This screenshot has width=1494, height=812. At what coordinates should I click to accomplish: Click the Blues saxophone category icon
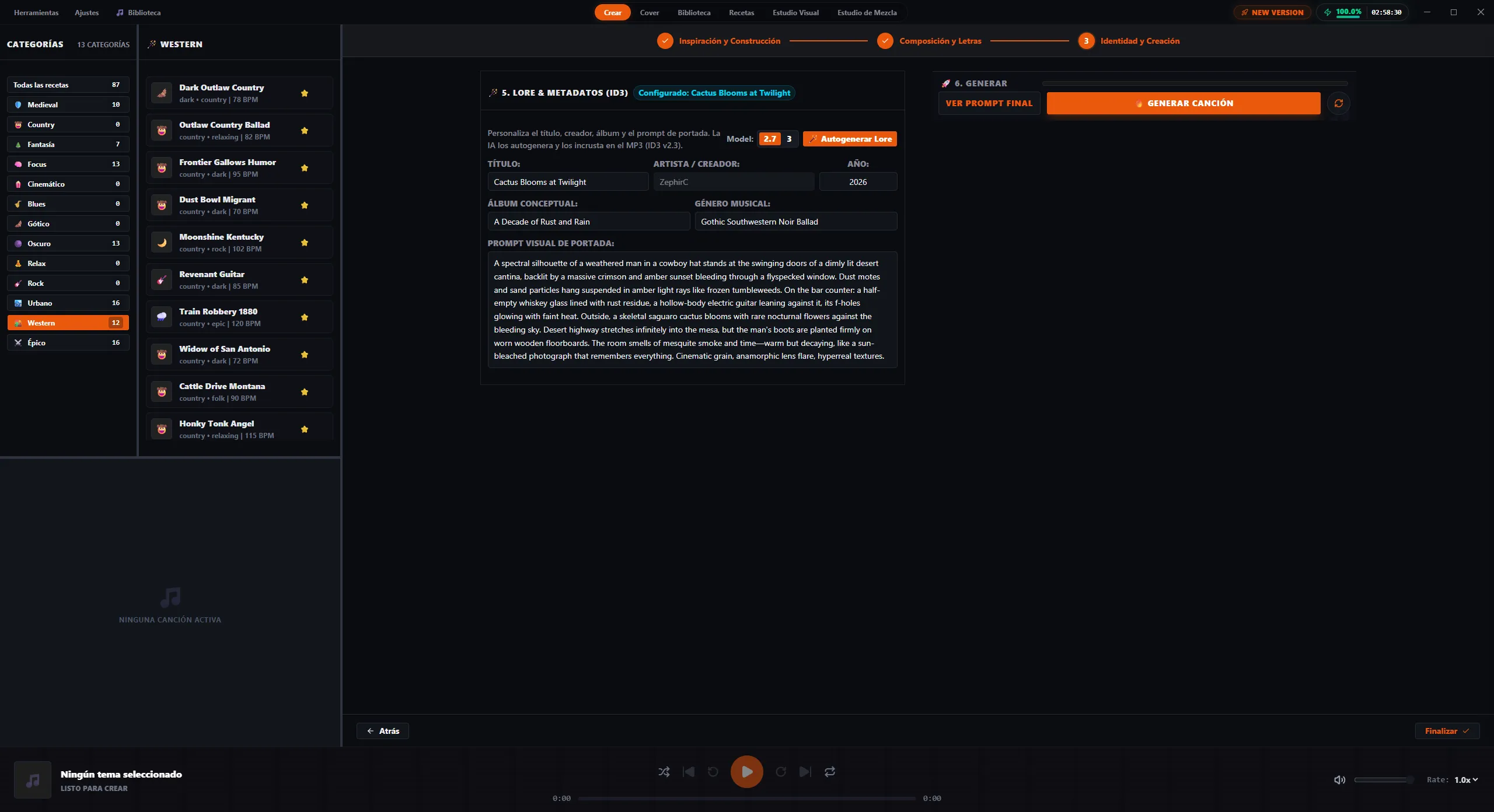click(x=18, y=204)
